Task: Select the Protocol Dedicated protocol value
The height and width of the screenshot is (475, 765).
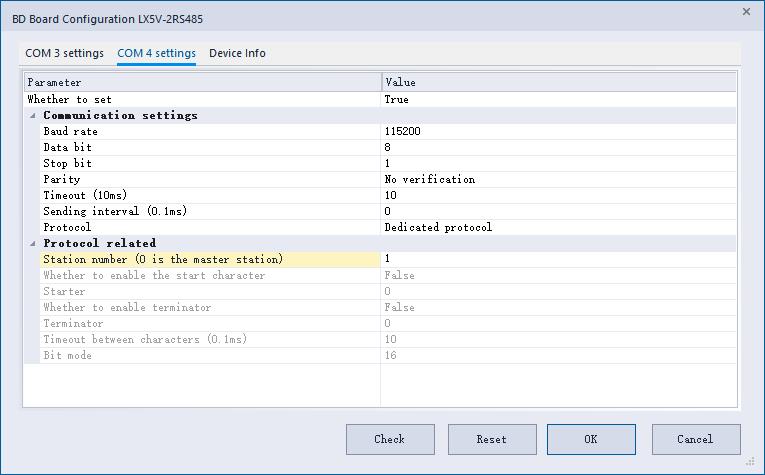Action: (x=560, y=227)
